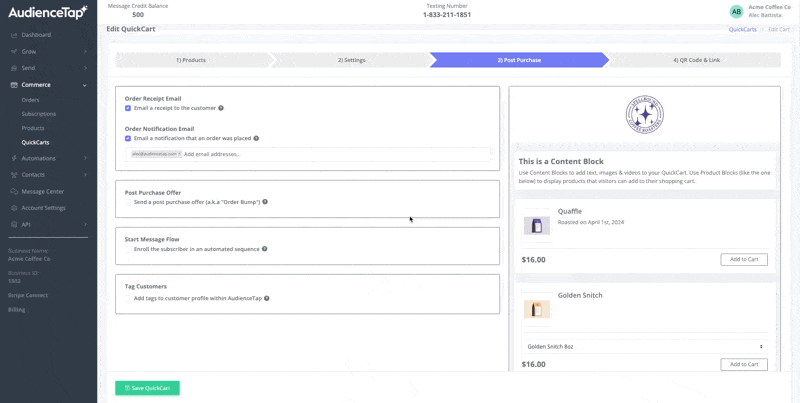Collapse the Commerce menu chevron
This screenshot has width=800, height=403.
click(85, 85)
